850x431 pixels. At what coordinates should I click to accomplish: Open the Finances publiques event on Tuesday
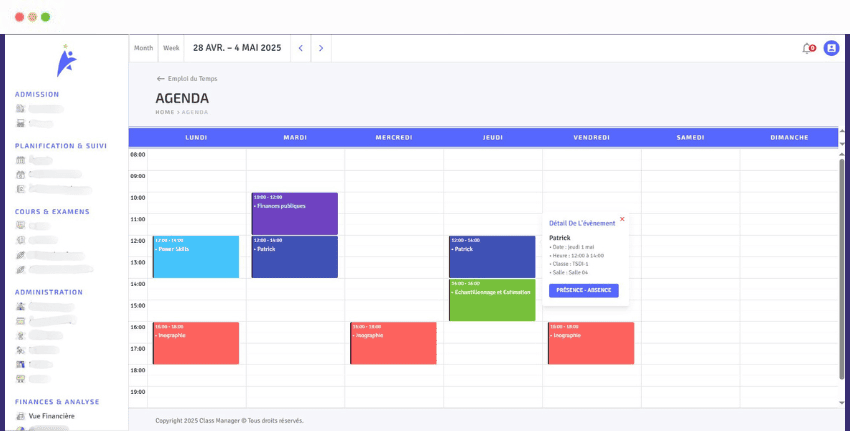click(294, 213)
